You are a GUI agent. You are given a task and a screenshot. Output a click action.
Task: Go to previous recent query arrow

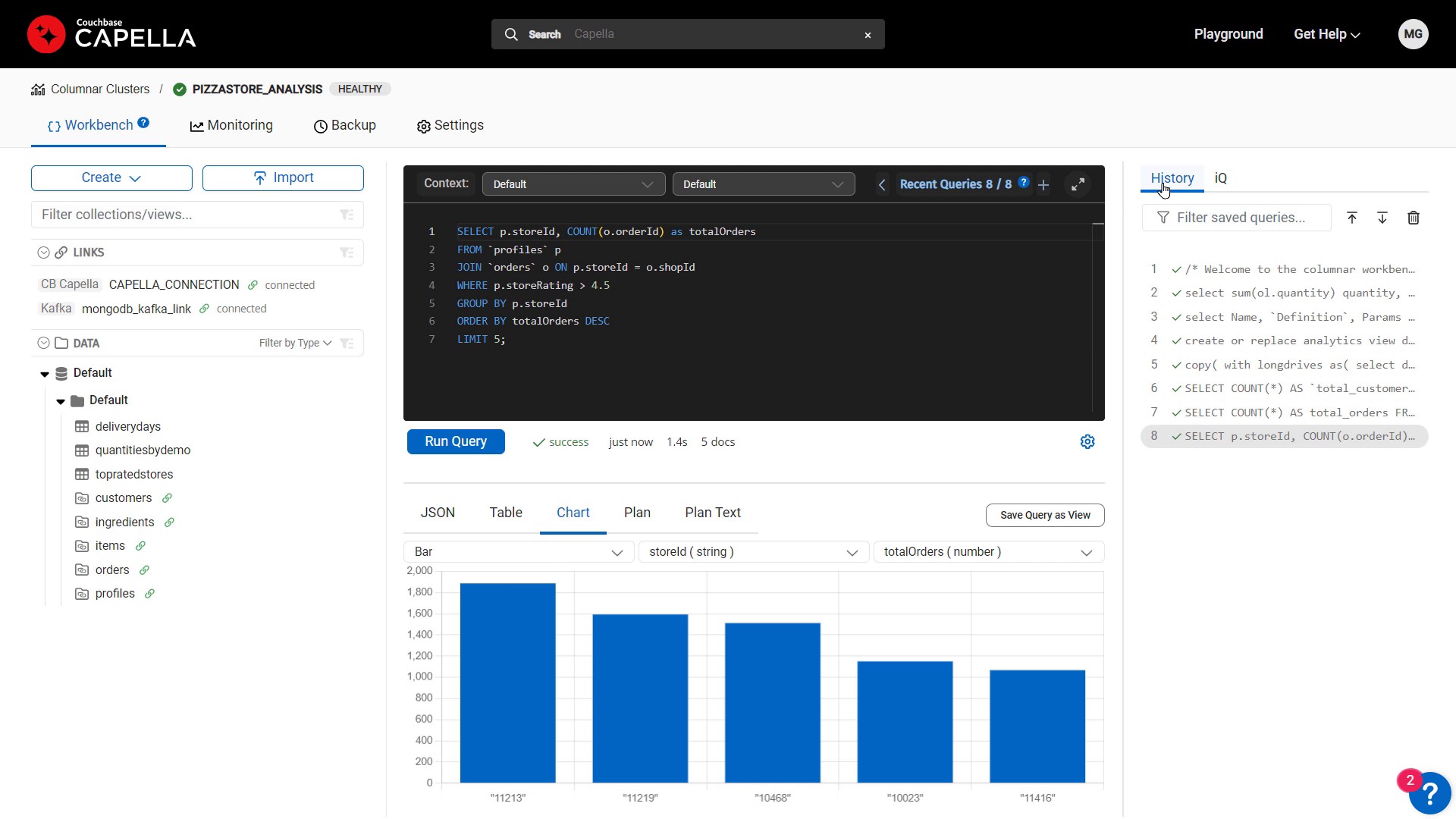click(x=882, y=185)
